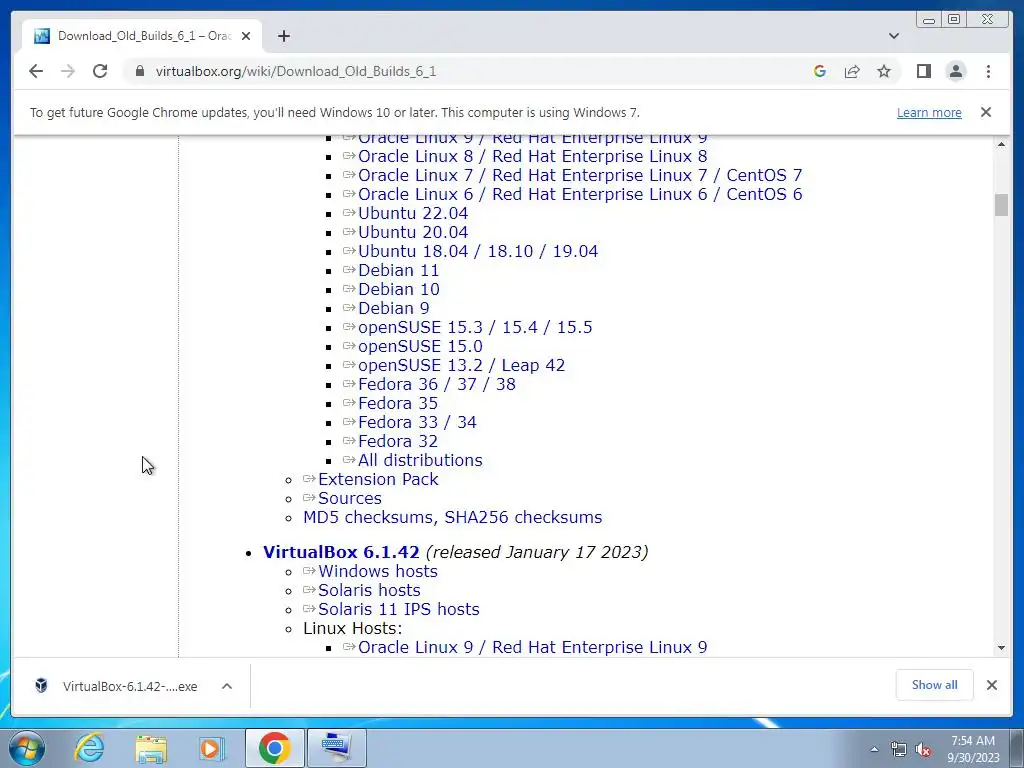
Task: Toggle the Chrome side panel
Action: tap(923, 71)
